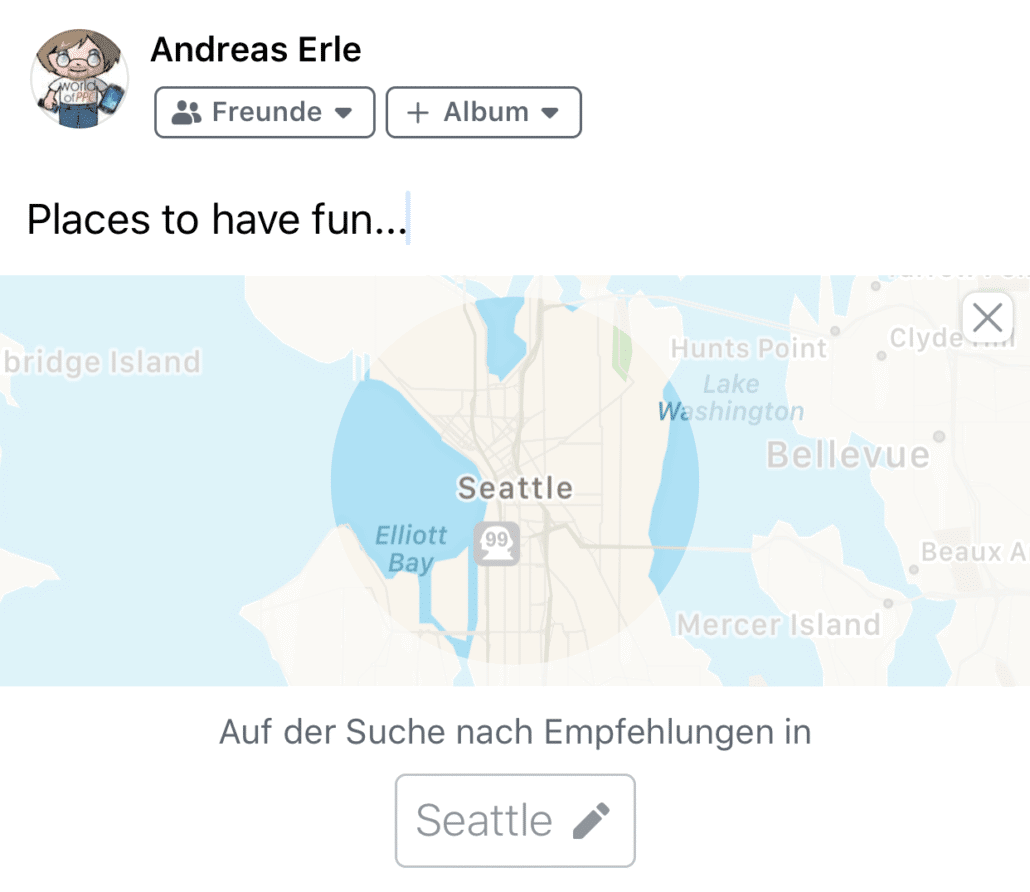Expand the Album caret arrow
The height and width of the screenshot is (892, 1030).
click(x=550, y=113)
